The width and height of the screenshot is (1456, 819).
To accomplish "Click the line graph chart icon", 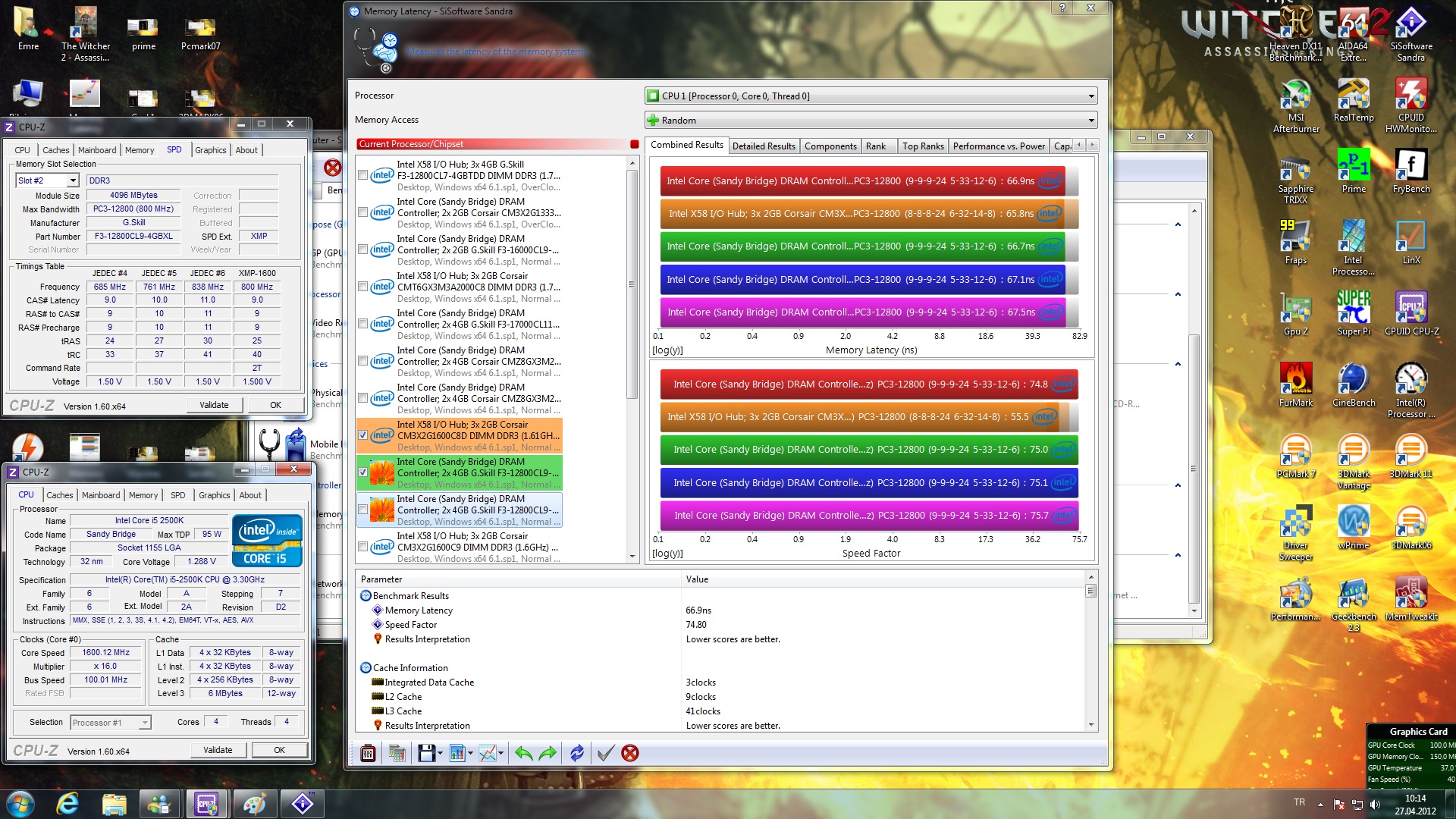I will tap(488, 753).
